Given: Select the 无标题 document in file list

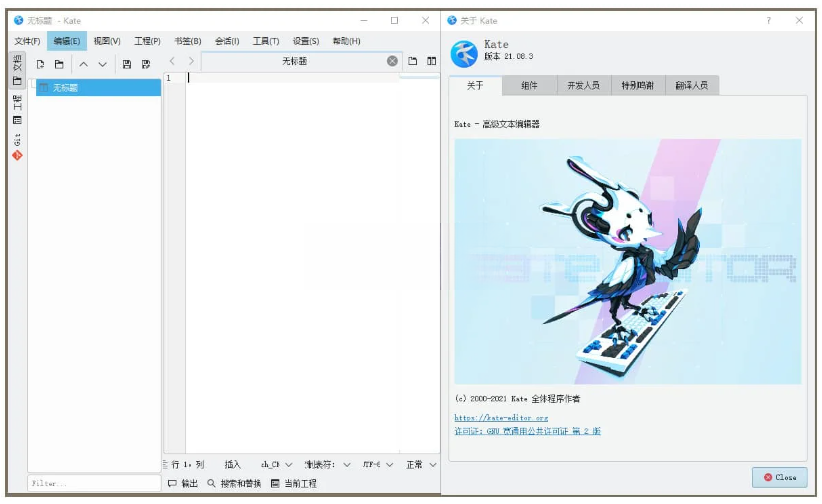Looking at the screenshot, I should 98,88.
